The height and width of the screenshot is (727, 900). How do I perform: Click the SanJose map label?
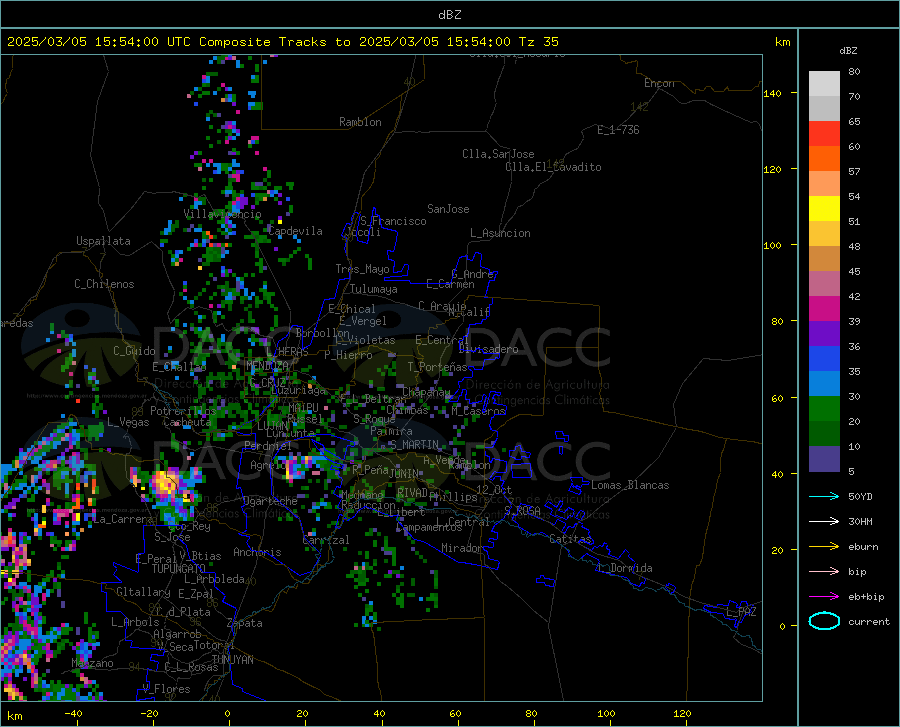pos(448,209)
